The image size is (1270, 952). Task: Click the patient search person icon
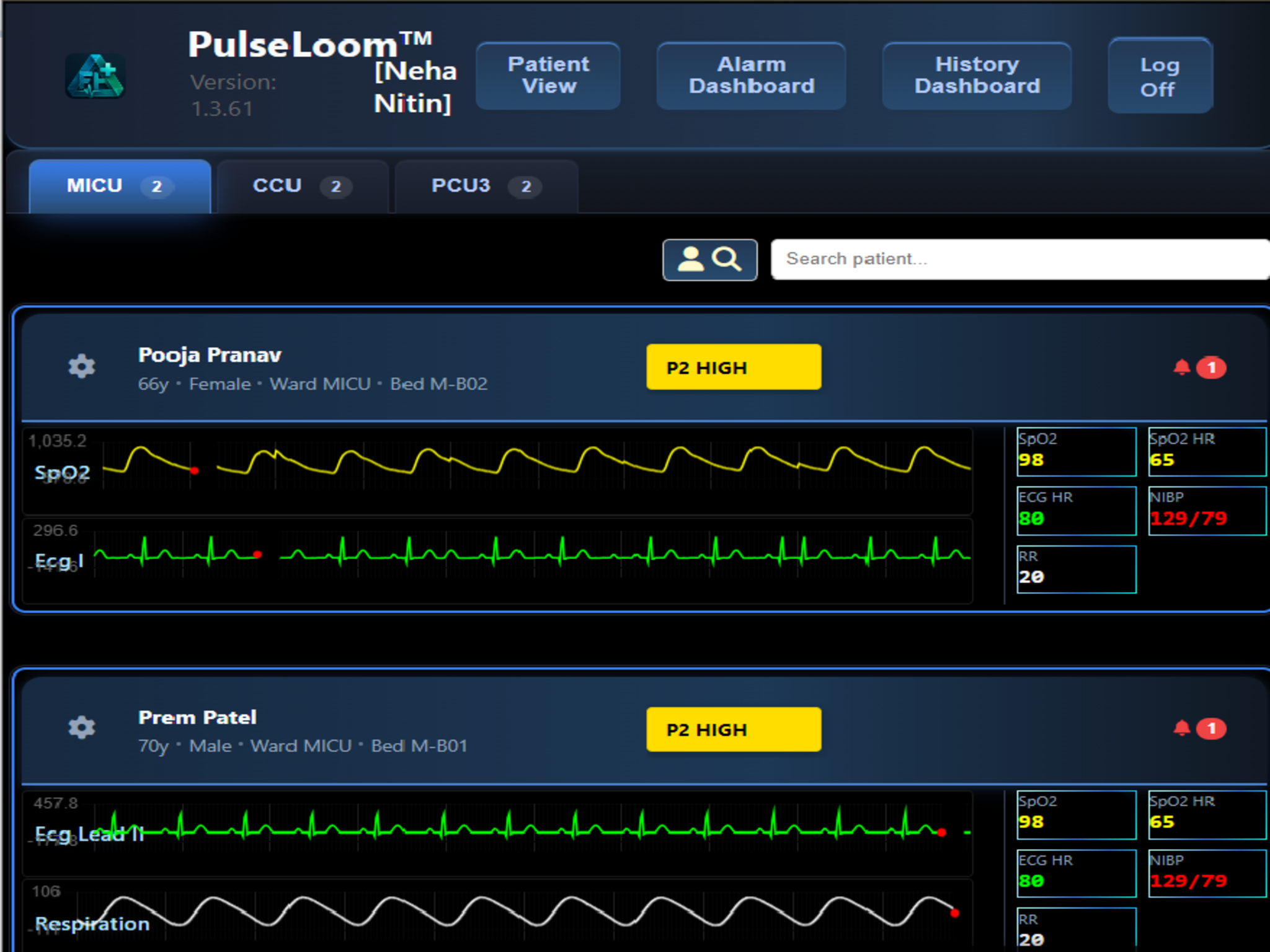pos(693,260)
